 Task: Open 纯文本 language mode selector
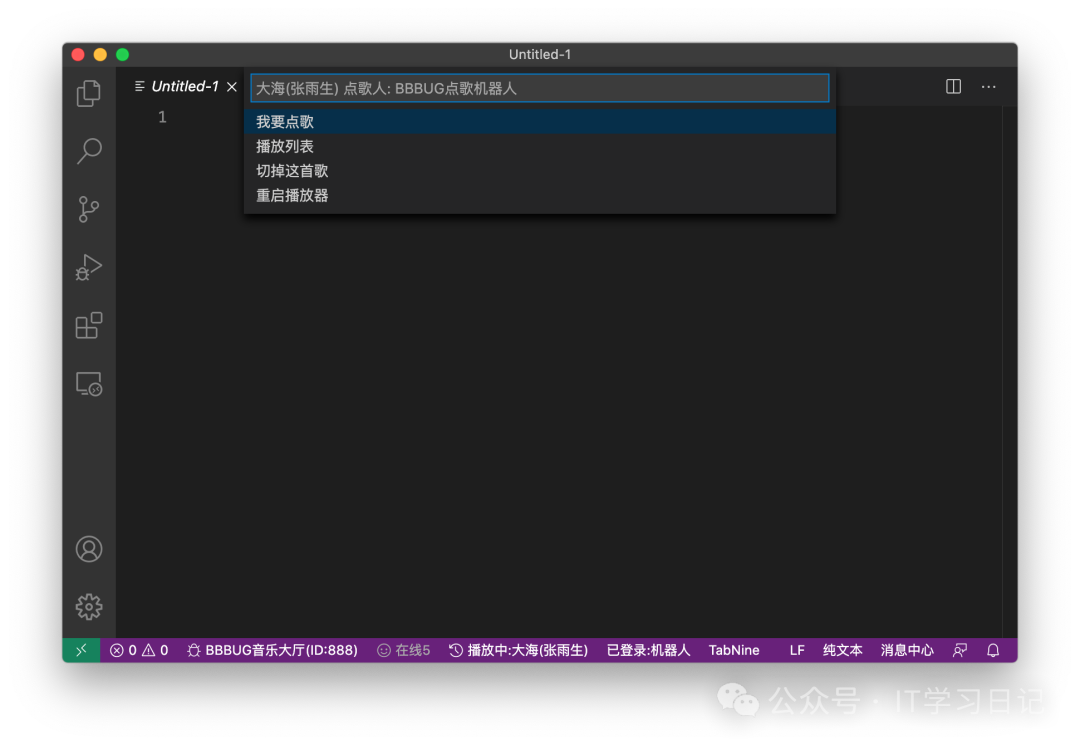pos(842,650)
